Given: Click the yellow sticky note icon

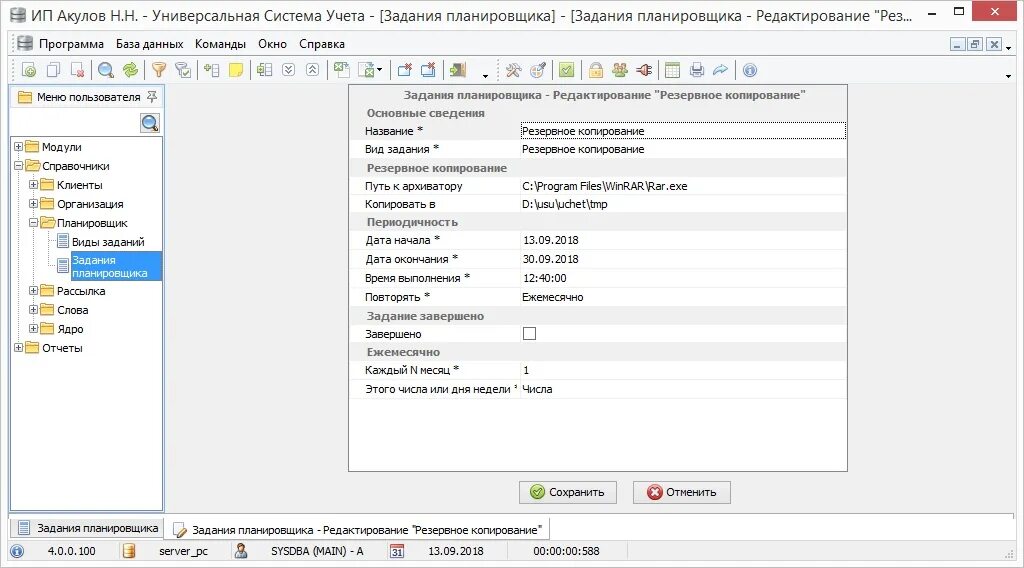Looking at the screenshot, I should [x=236, y=70].
